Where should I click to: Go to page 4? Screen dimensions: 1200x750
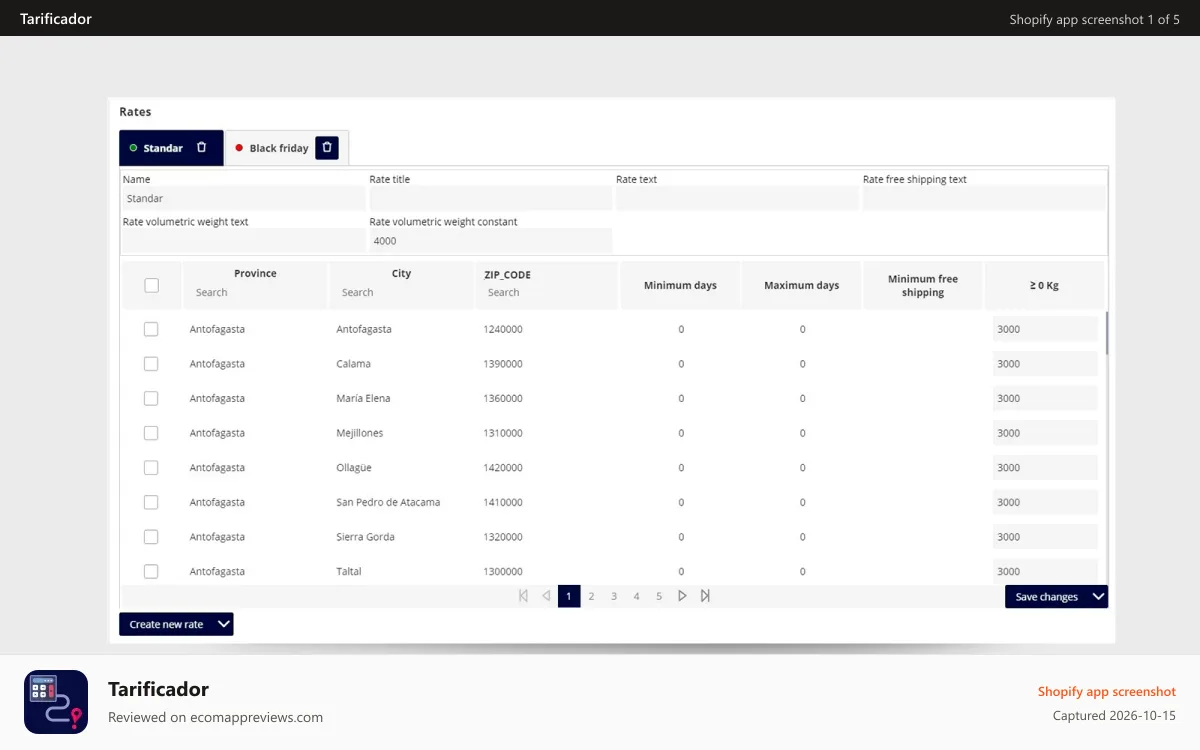tap(636, 596)
